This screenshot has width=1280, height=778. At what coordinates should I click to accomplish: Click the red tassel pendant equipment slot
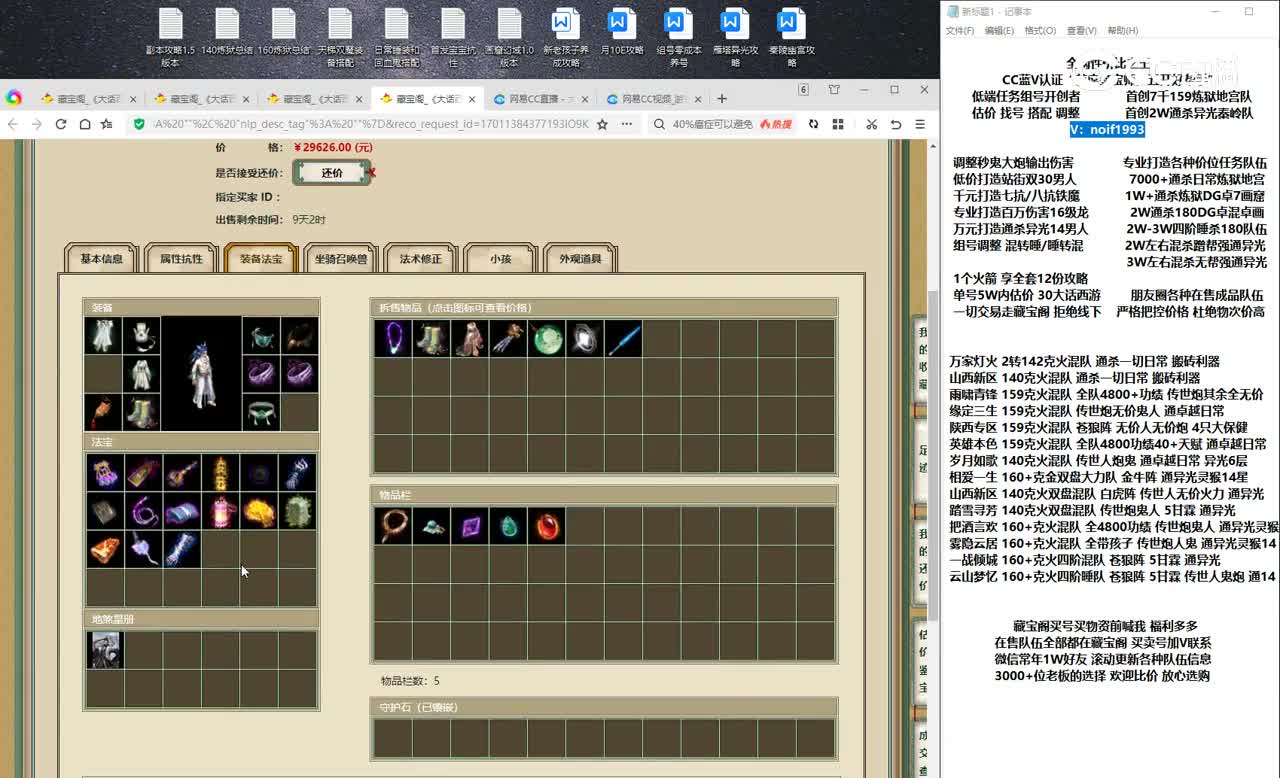[x=103, y=411]
